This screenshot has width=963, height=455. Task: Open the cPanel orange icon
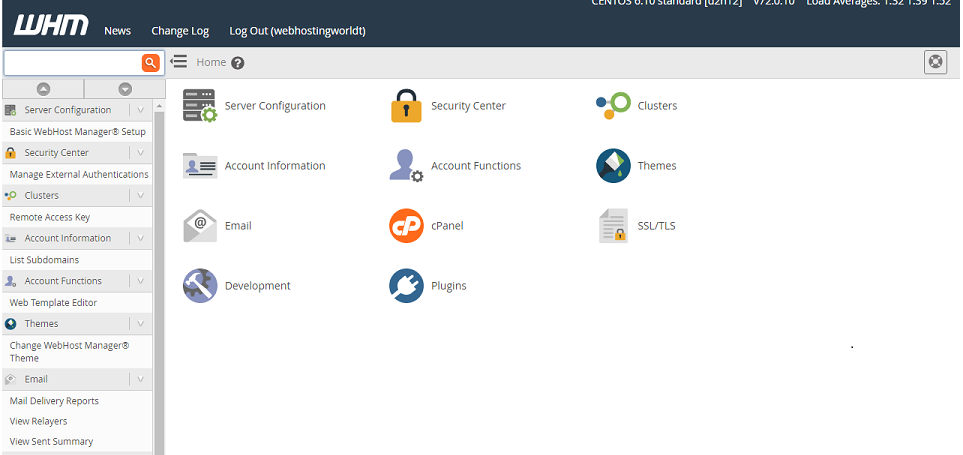pos(405,226)
